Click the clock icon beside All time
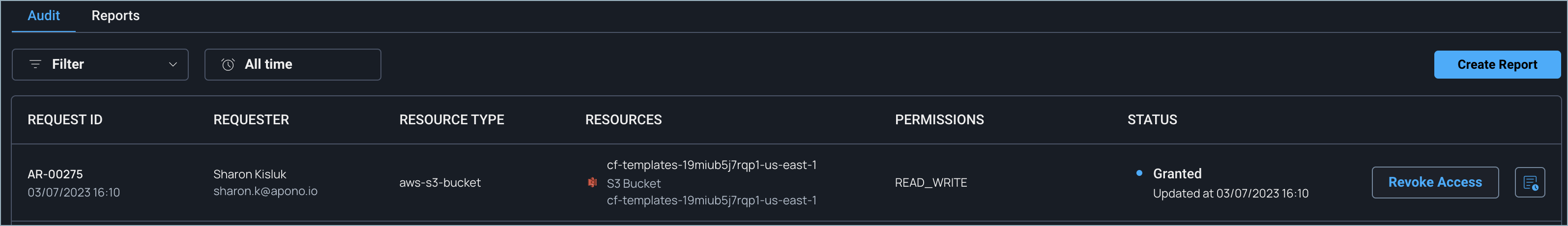The height and width of the screenshot is (226, 1568). [x=228, y=64]
